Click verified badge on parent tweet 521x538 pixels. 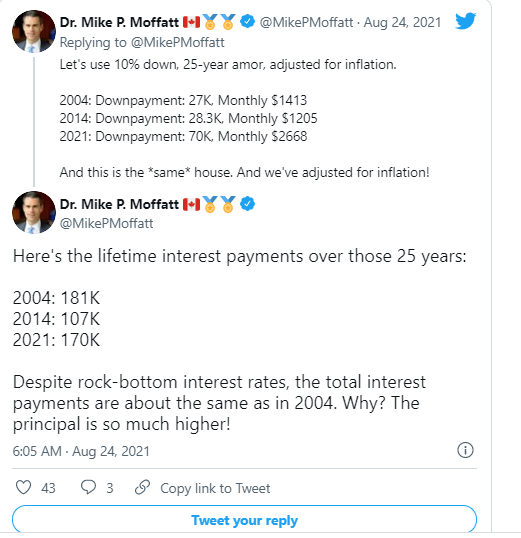pyautogui.click(x=247, y=22)
